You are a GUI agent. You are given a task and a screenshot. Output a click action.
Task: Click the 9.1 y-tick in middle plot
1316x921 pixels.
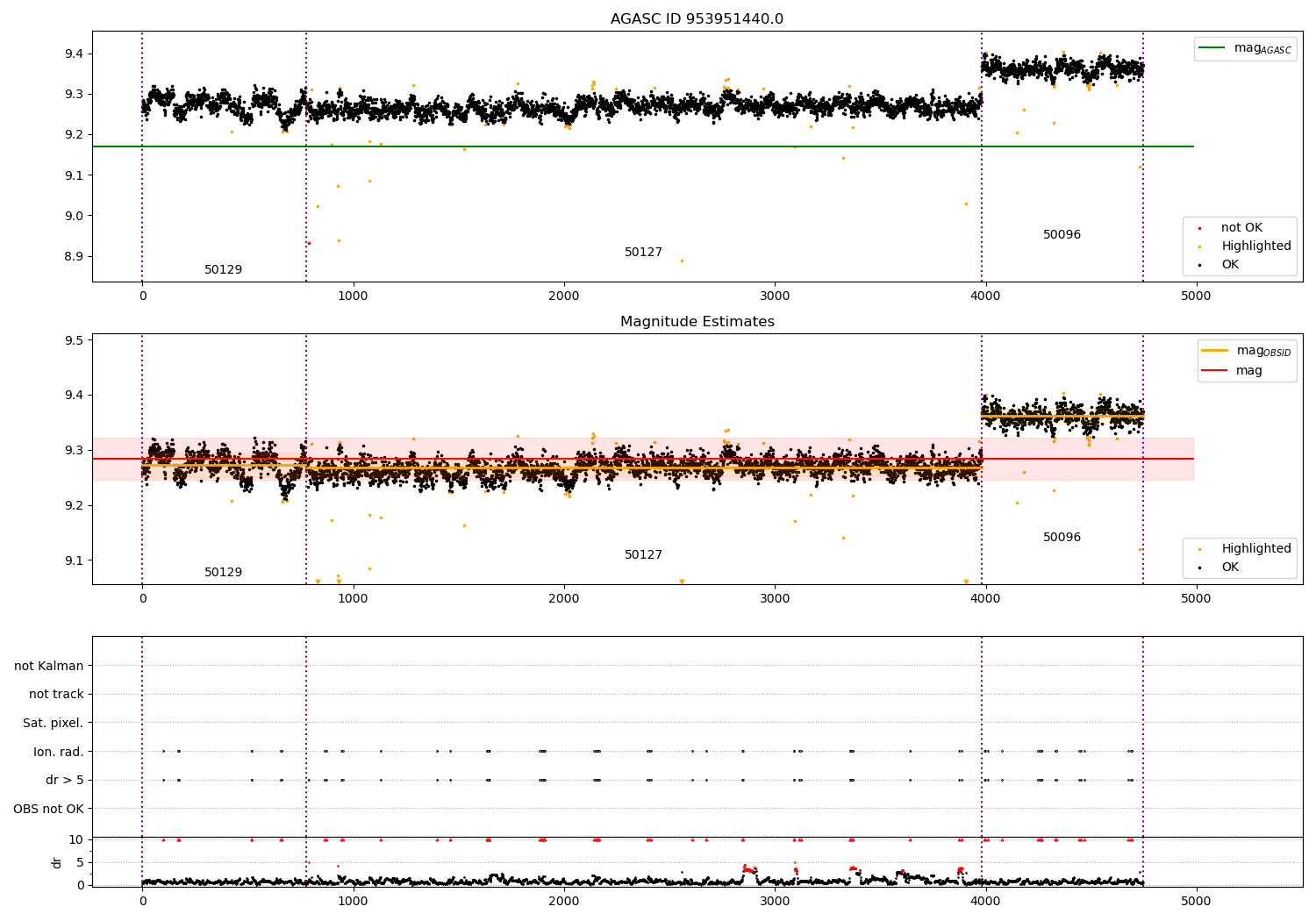point(75,561)
